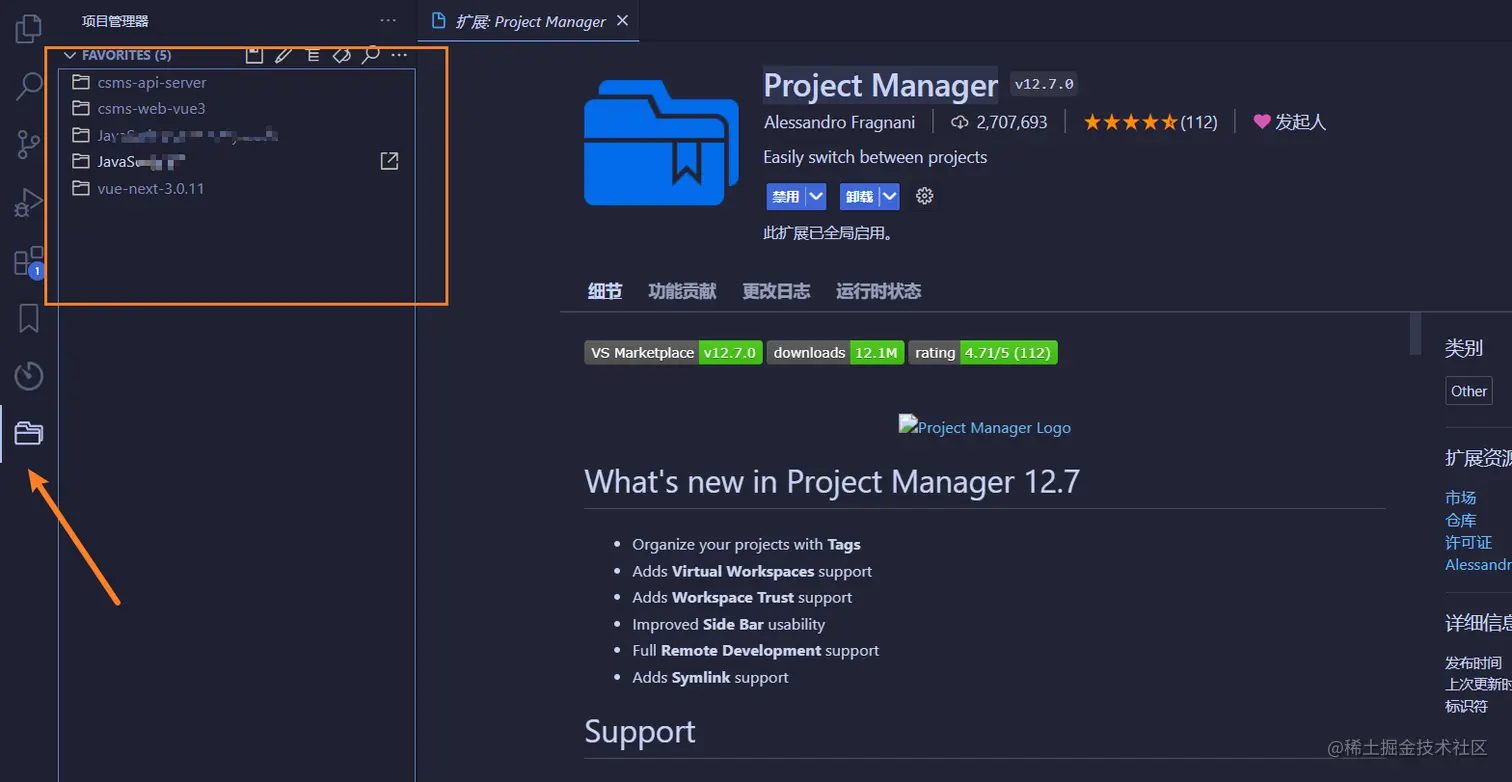Image resolution: width=1512 pixels, height=782 pixels.
Task: Open the 卸载 uninstall dropdown arrow
Action: [890, 196]
